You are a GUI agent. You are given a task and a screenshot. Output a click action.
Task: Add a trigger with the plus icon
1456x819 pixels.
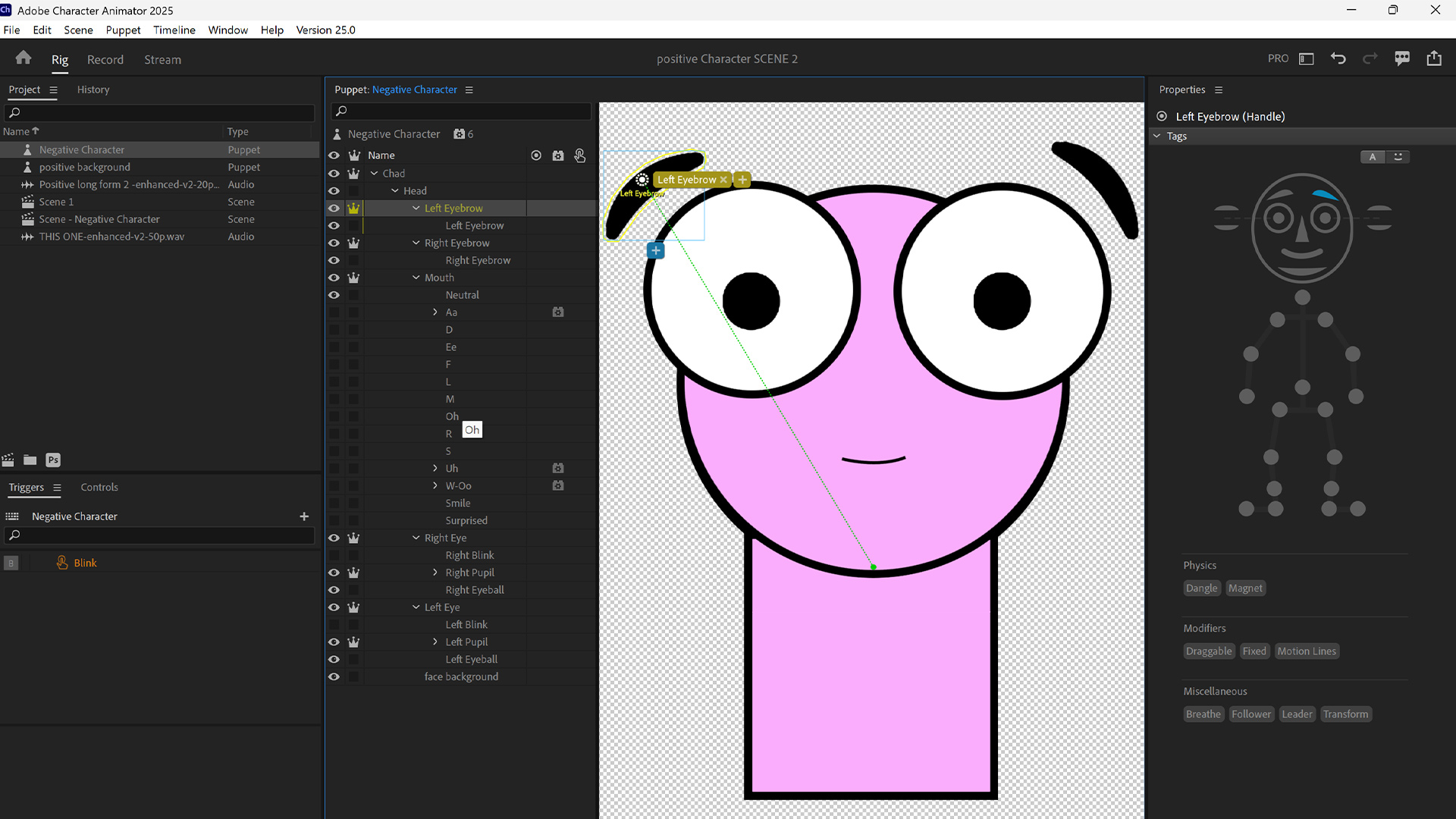[x=304, y=516]
